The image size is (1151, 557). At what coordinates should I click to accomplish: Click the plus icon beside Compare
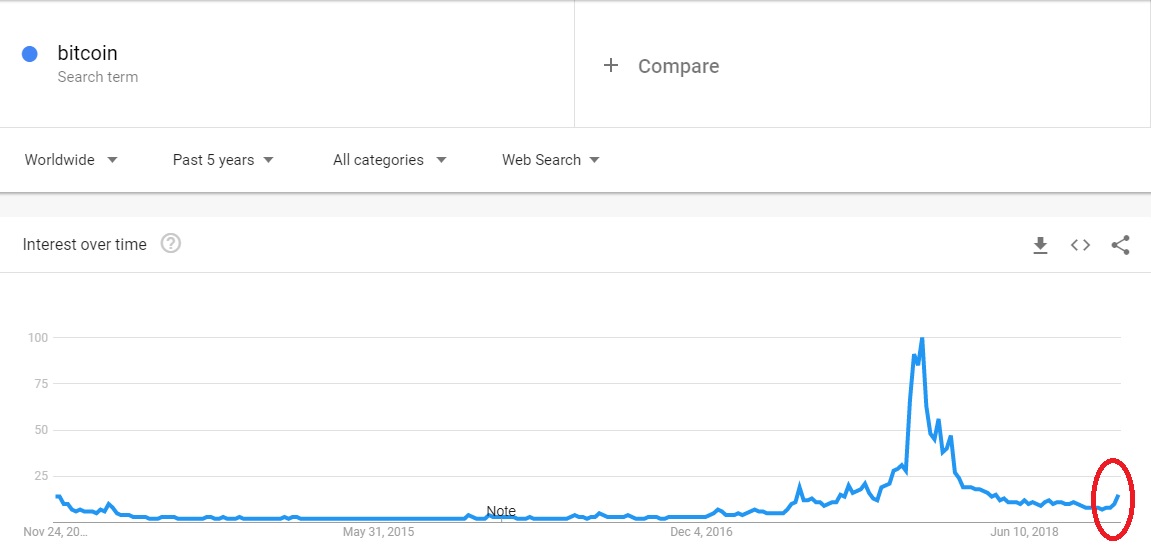pos(610,66)
